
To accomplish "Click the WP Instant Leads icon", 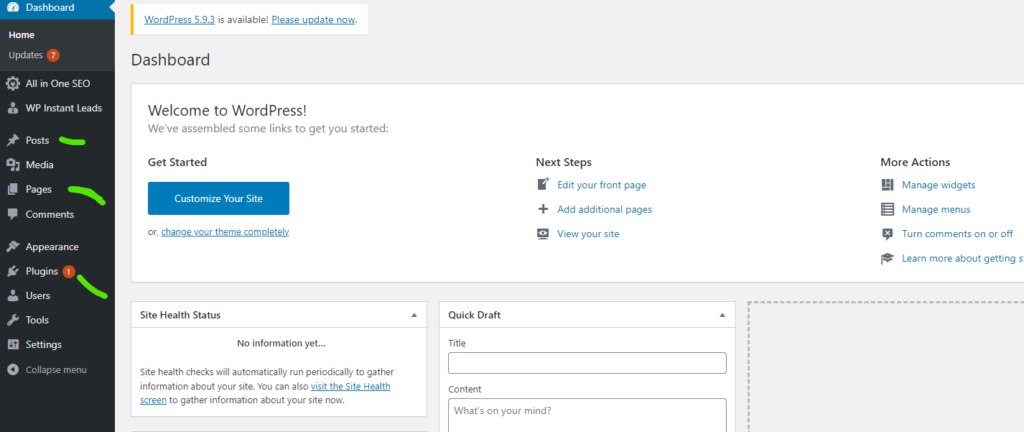I will (12, 108).
